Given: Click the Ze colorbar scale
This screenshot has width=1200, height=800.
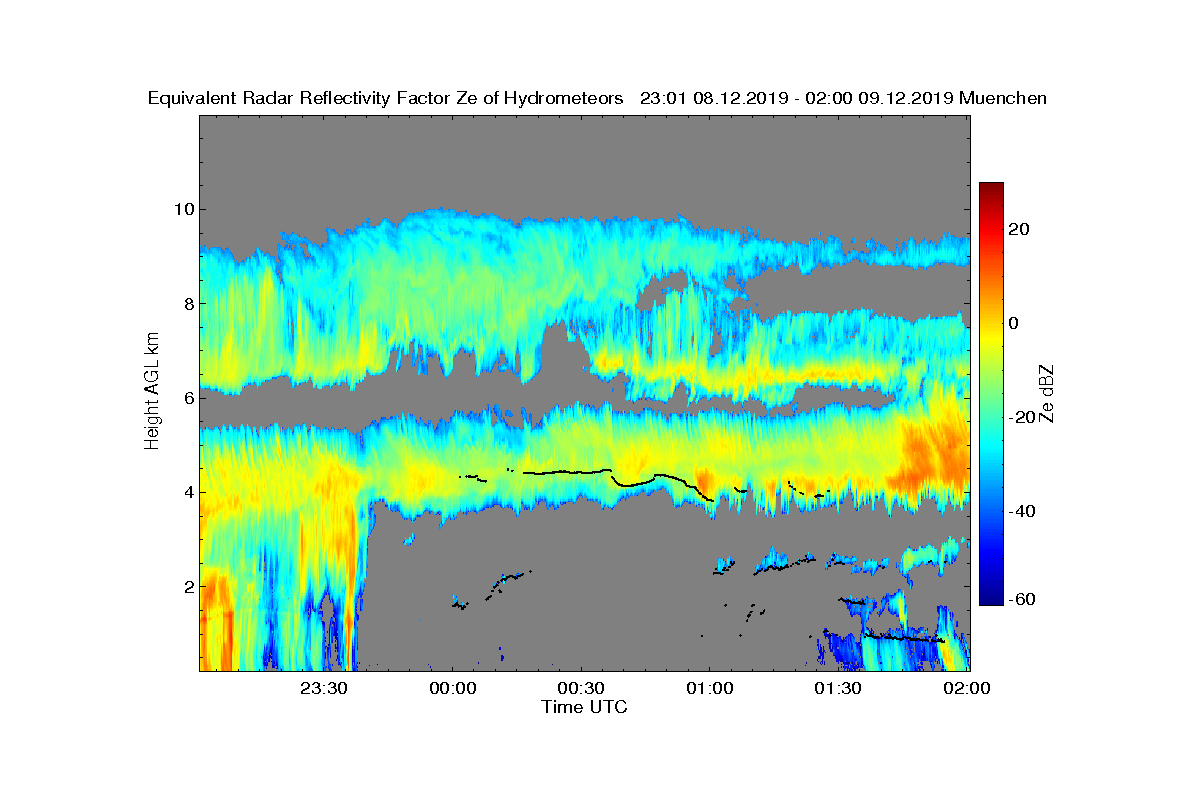Looking at the screenshot, I should click(991, 394).
